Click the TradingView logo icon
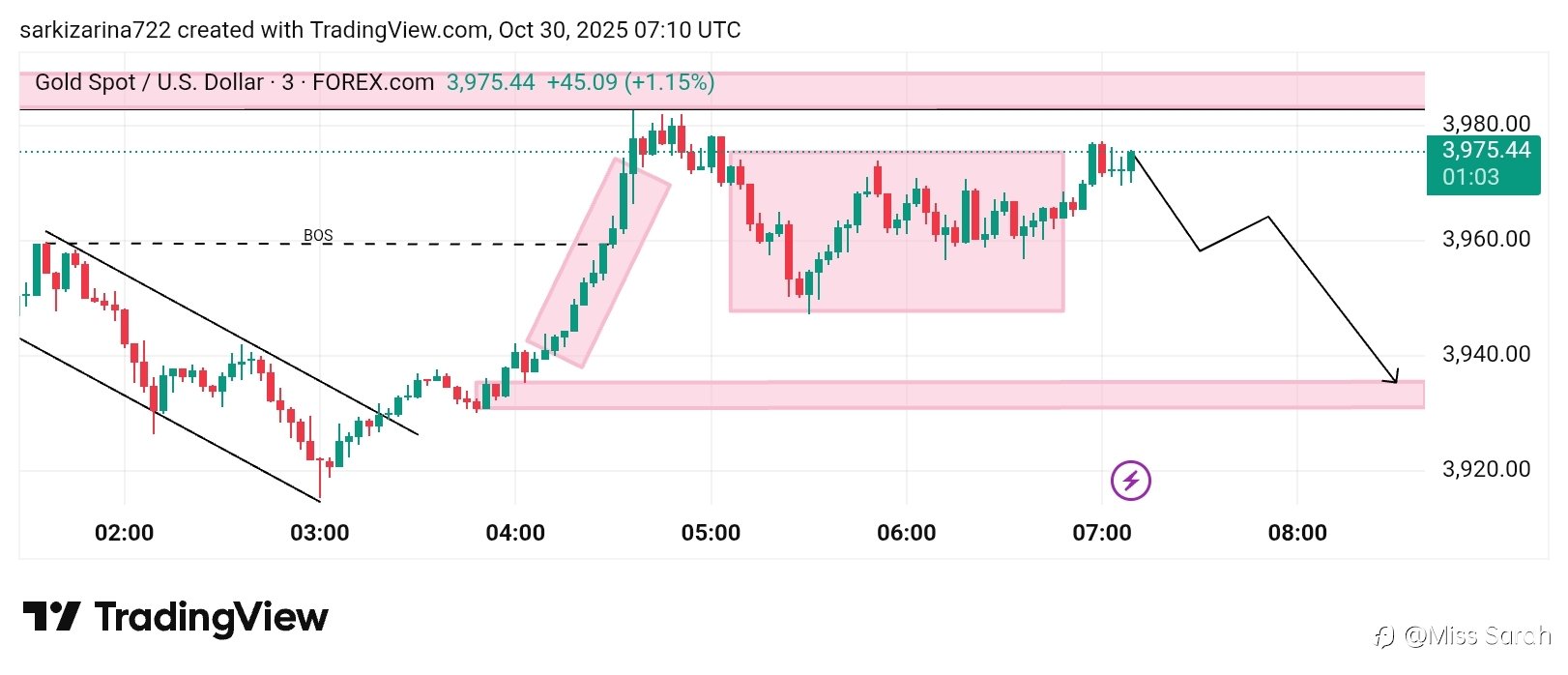Viewport: 1568px width, 675px height. pyautogui.click(x=51, y=617)
